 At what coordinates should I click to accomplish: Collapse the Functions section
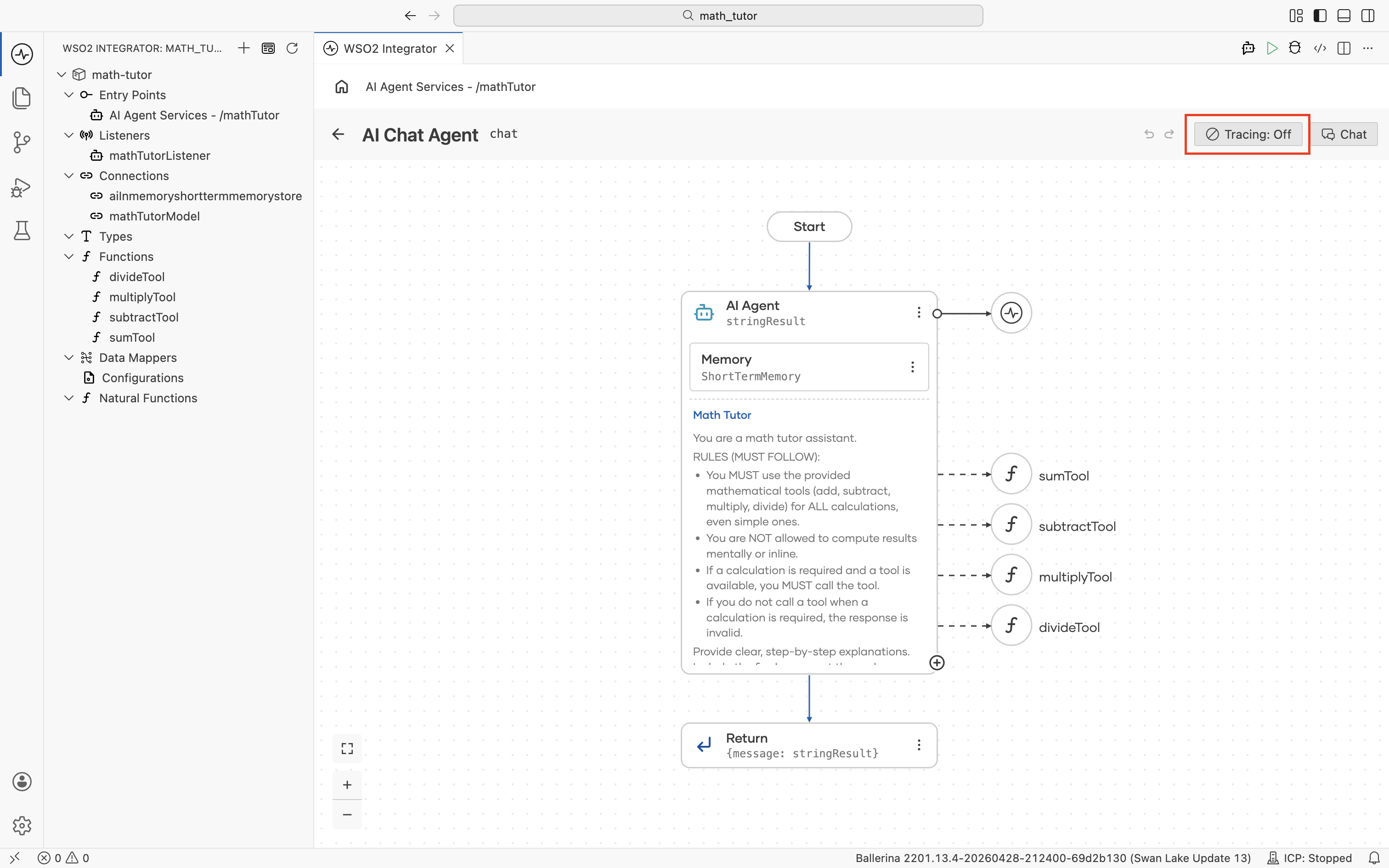(x=69, y=257)
